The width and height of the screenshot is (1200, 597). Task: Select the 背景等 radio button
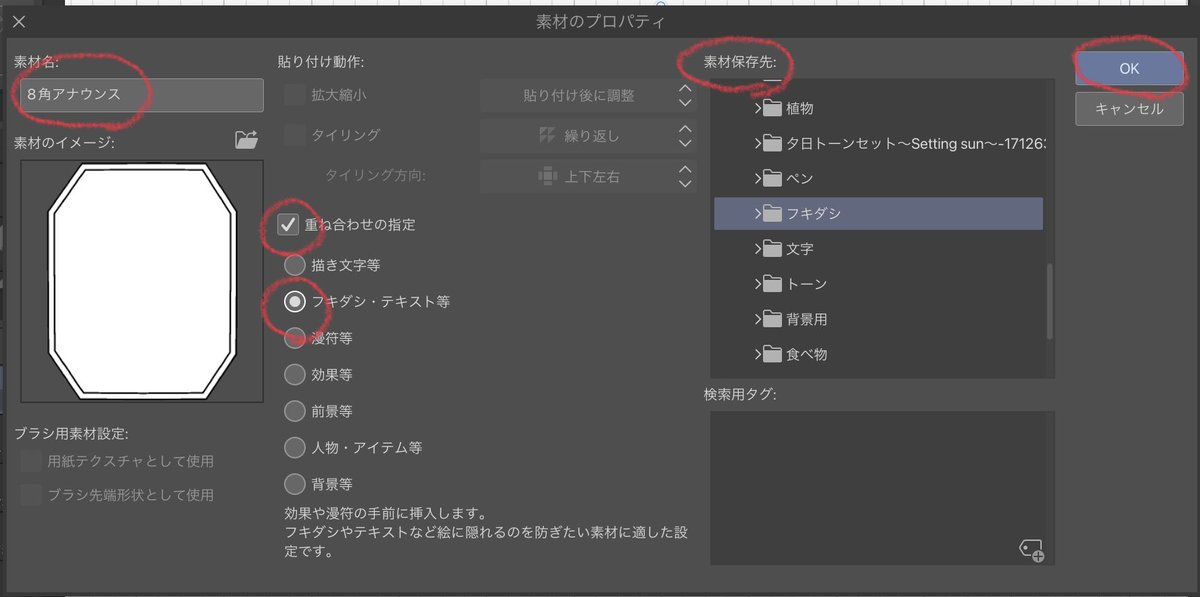[x=294, y=484]
